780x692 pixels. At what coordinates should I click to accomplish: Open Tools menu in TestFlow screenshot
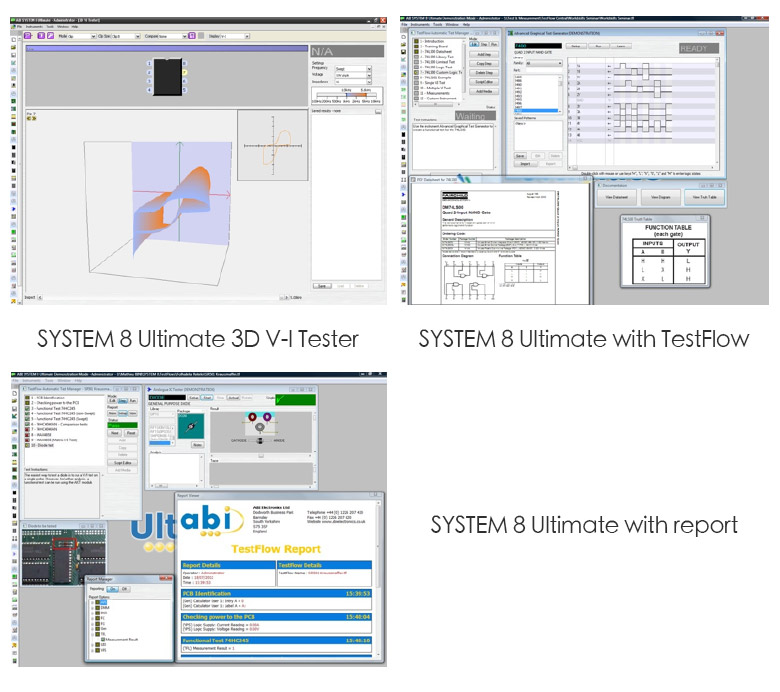(438, 24)
